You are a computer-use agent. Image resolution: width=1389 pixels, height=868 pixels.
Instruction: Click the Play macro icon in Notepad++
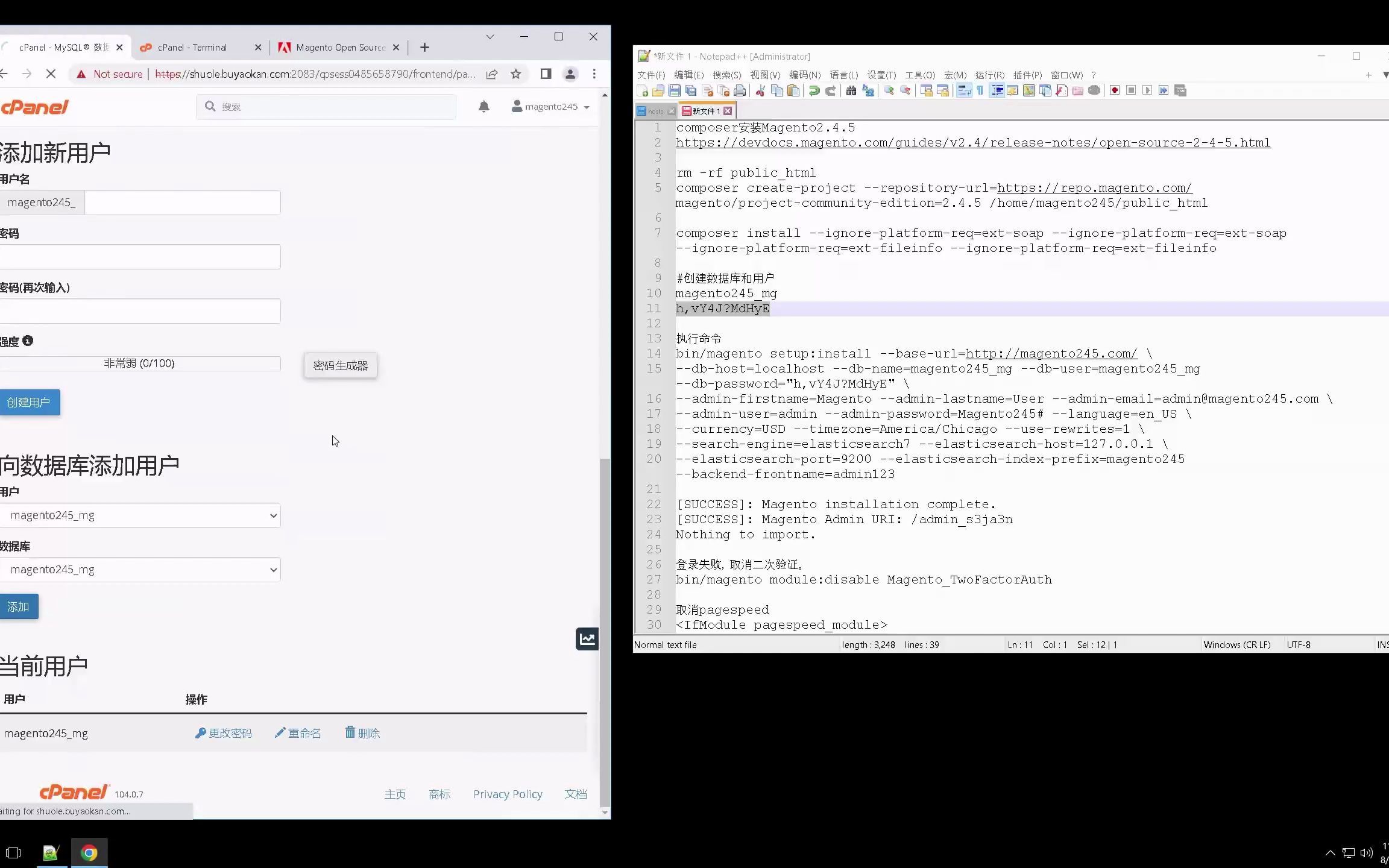point(1147,90)
